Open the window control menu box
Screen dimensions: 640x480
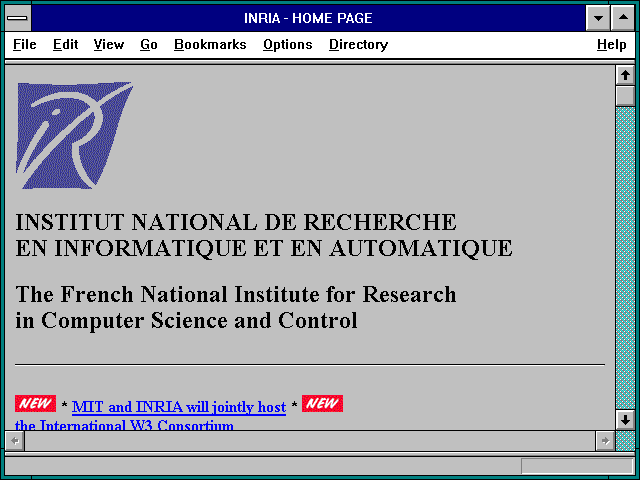(18, 18)
